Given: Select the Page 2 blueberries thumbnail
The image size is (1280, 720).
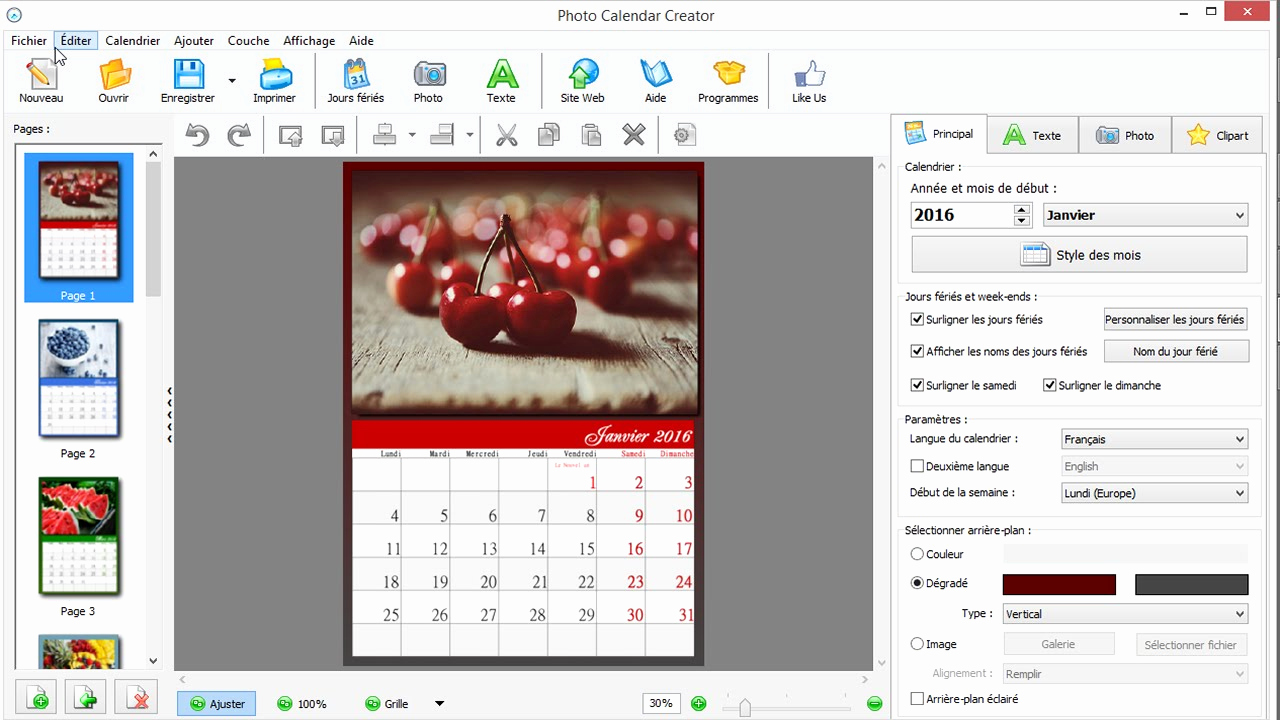Looking at the screenshot, I should [x=78, y=379].
